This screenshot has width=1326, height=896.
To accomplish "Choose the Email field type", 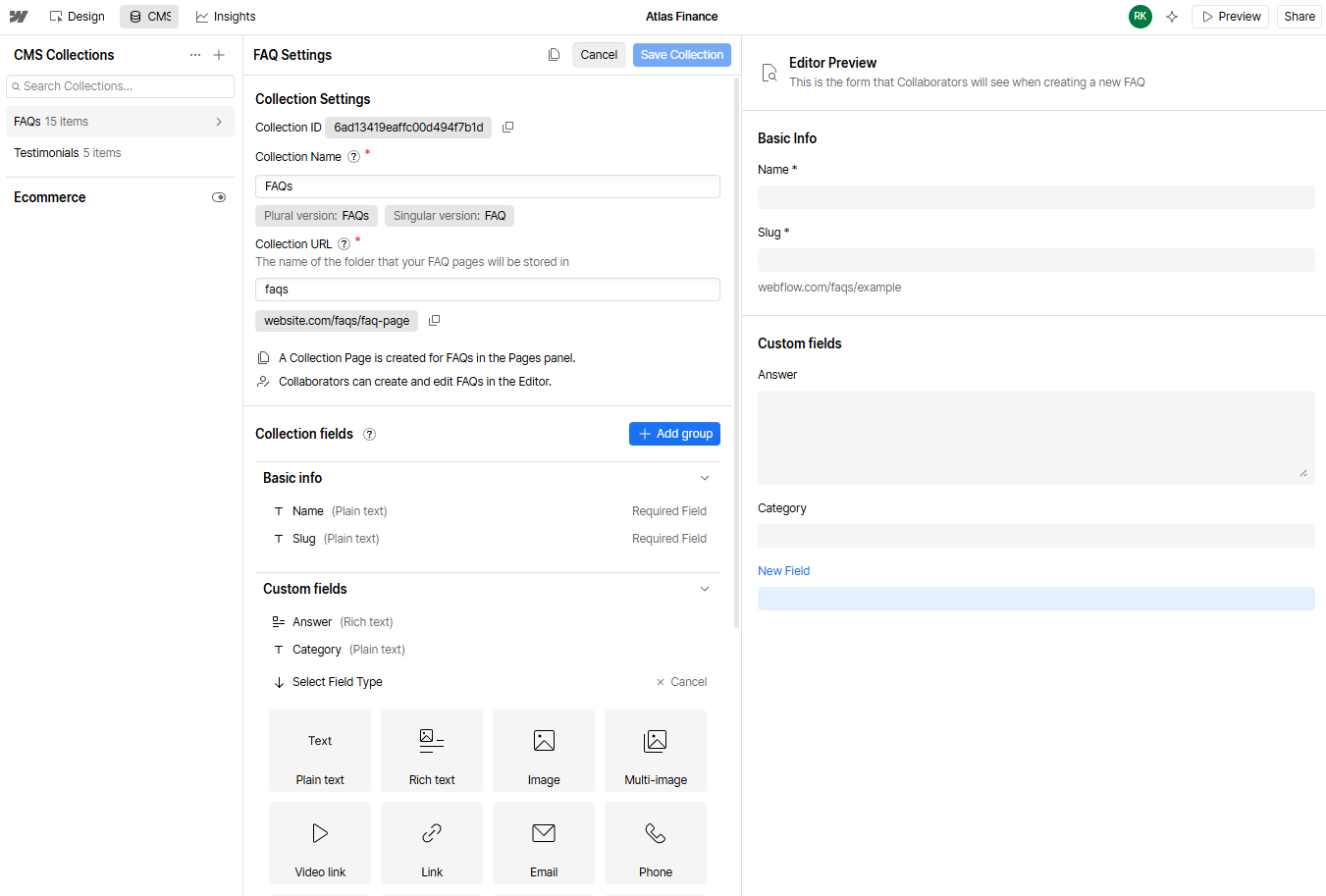I will 544,843.
